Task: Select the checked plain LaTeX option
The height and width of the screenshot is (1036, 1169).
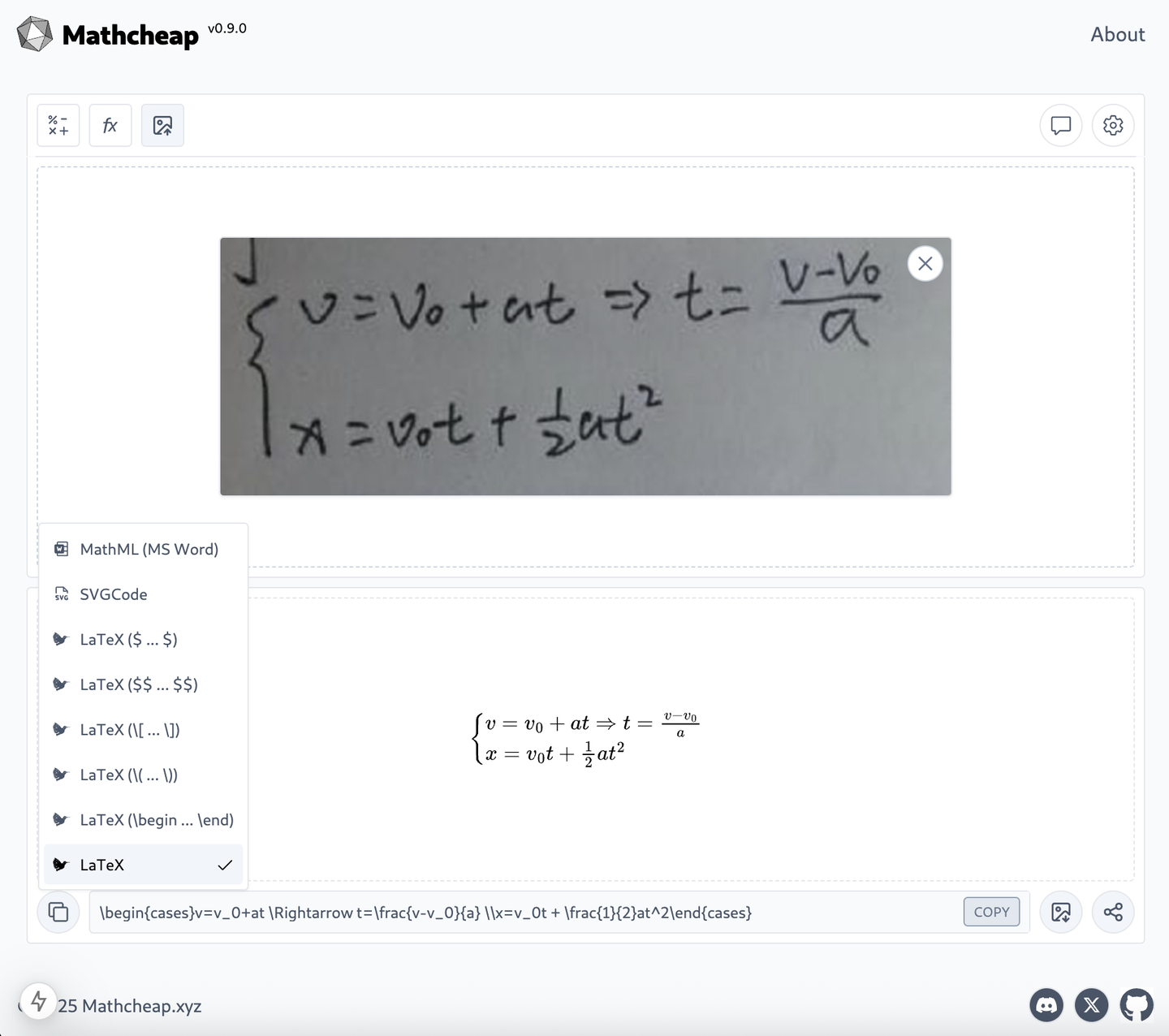Action: click(144, 865)
